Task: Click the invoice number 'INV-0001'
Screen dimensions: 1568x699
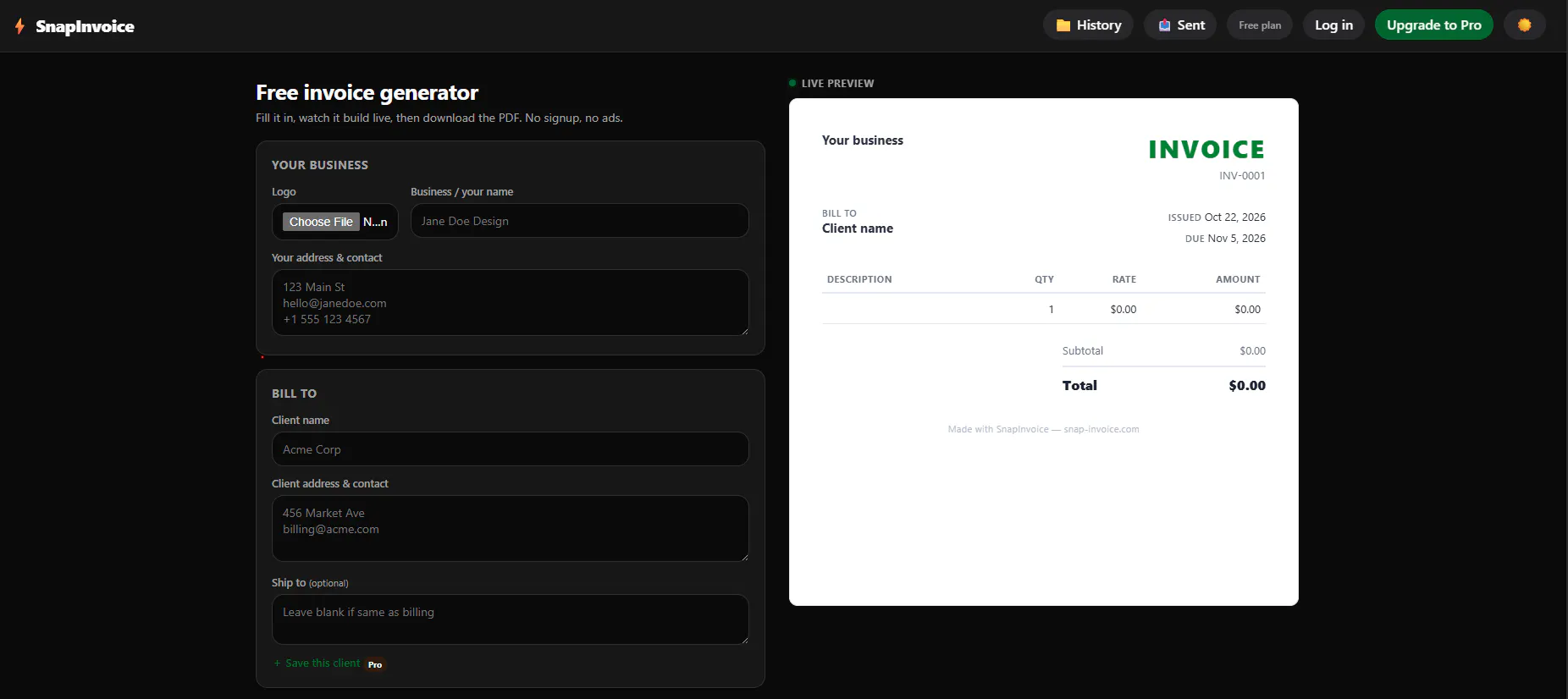Action: click(1242, 176)
